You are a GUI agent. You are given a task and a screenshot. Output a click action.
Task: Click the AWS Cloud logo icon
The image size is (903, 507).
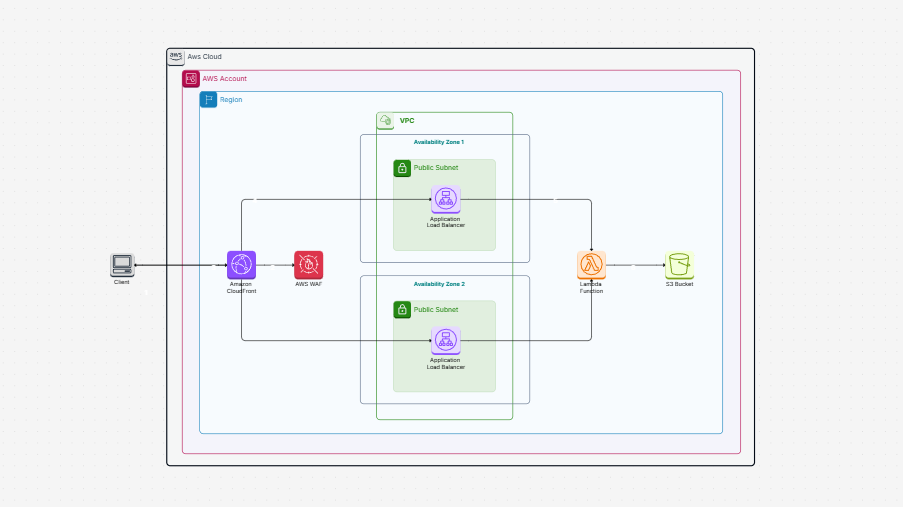[176, 57]
